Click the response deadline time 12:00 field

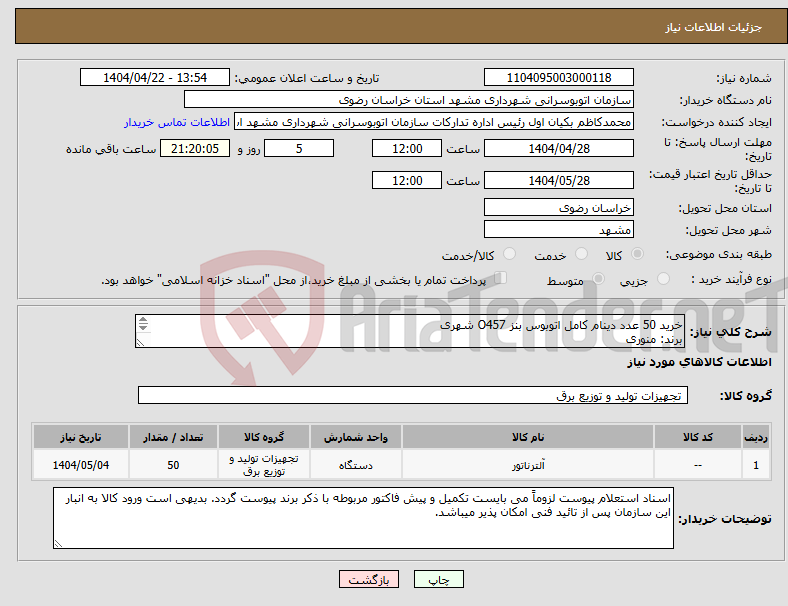click(407, 149)
